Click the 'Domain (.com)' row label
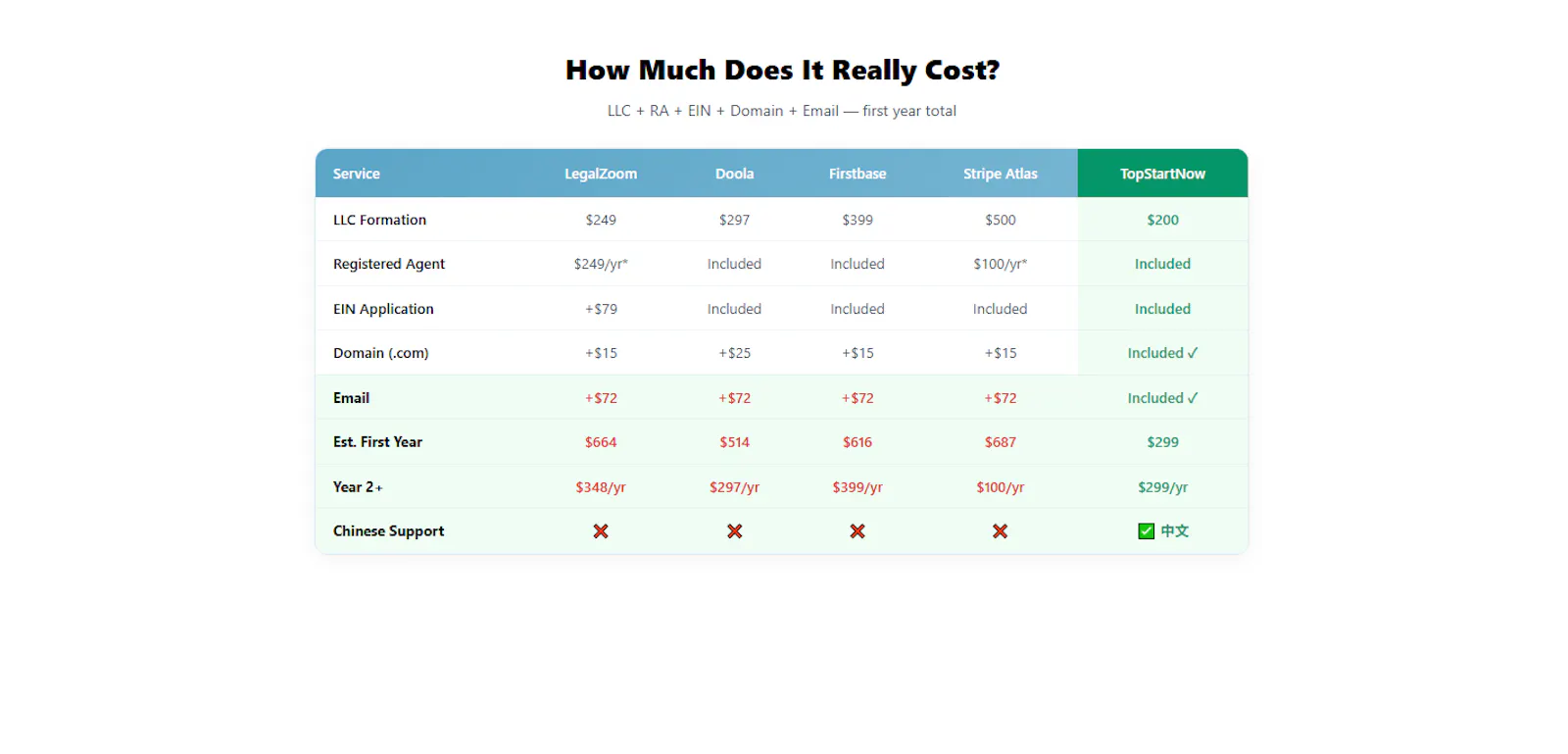 (380, 353)
